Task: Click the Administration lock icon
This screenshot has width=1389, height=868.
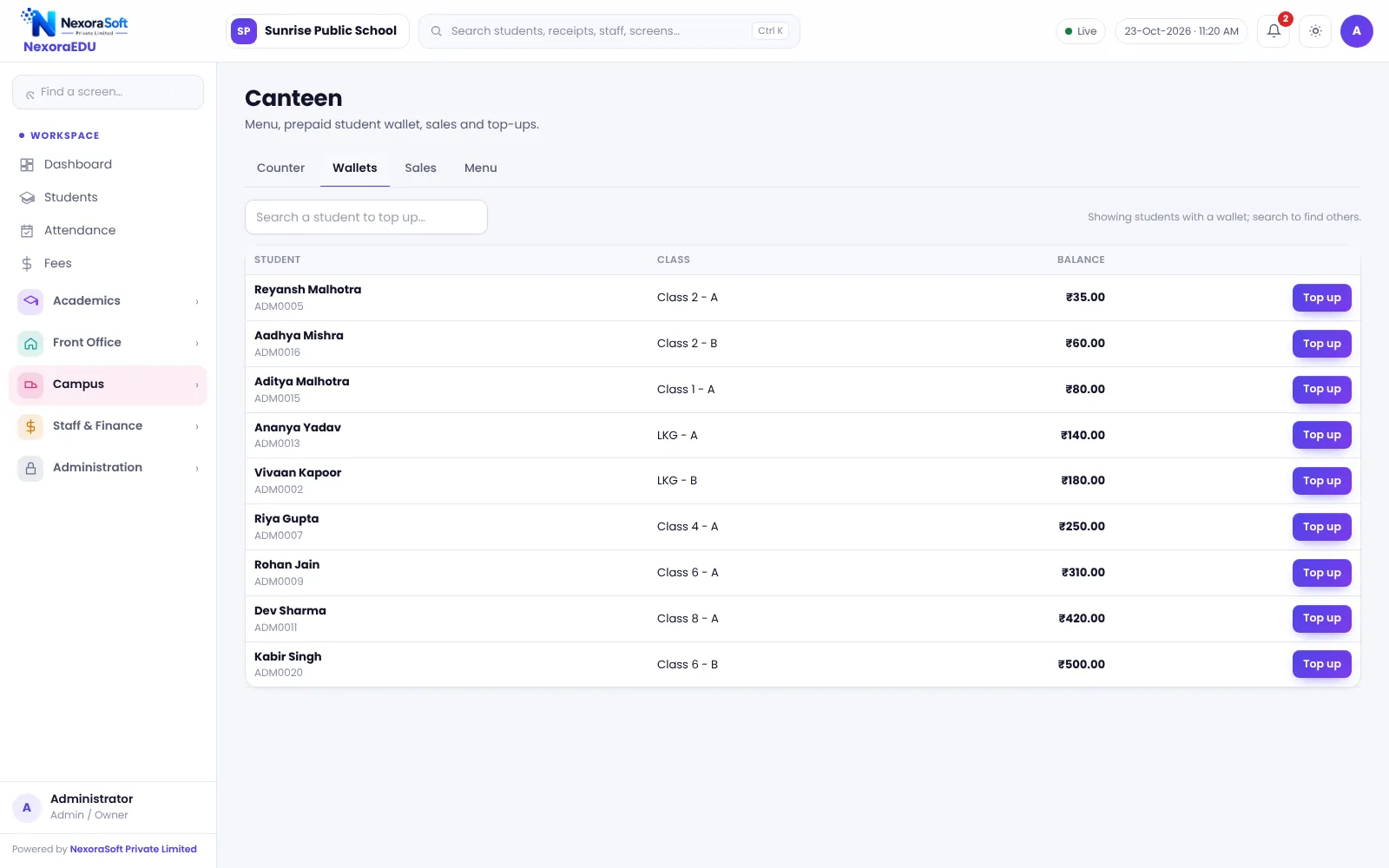Action: [30, 468]
